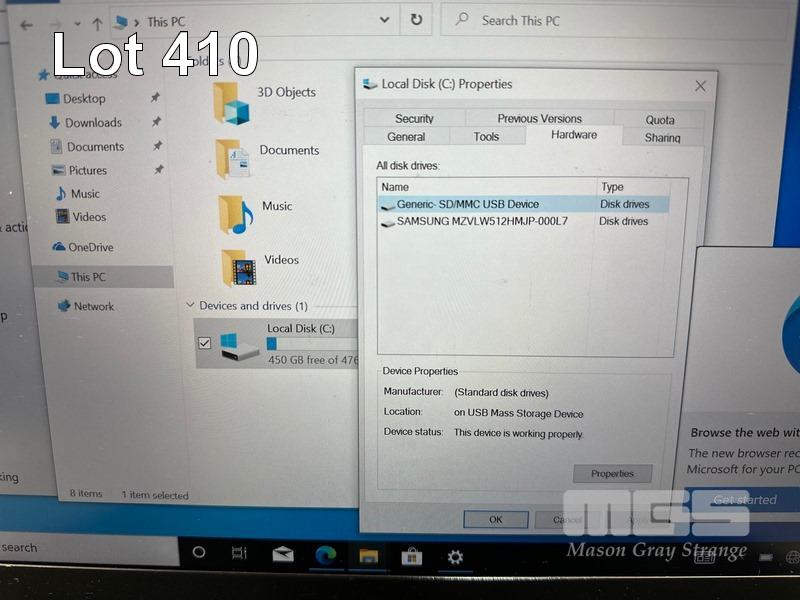
Task: Open the address bar history dropdown
Action: tap(385, 20)
